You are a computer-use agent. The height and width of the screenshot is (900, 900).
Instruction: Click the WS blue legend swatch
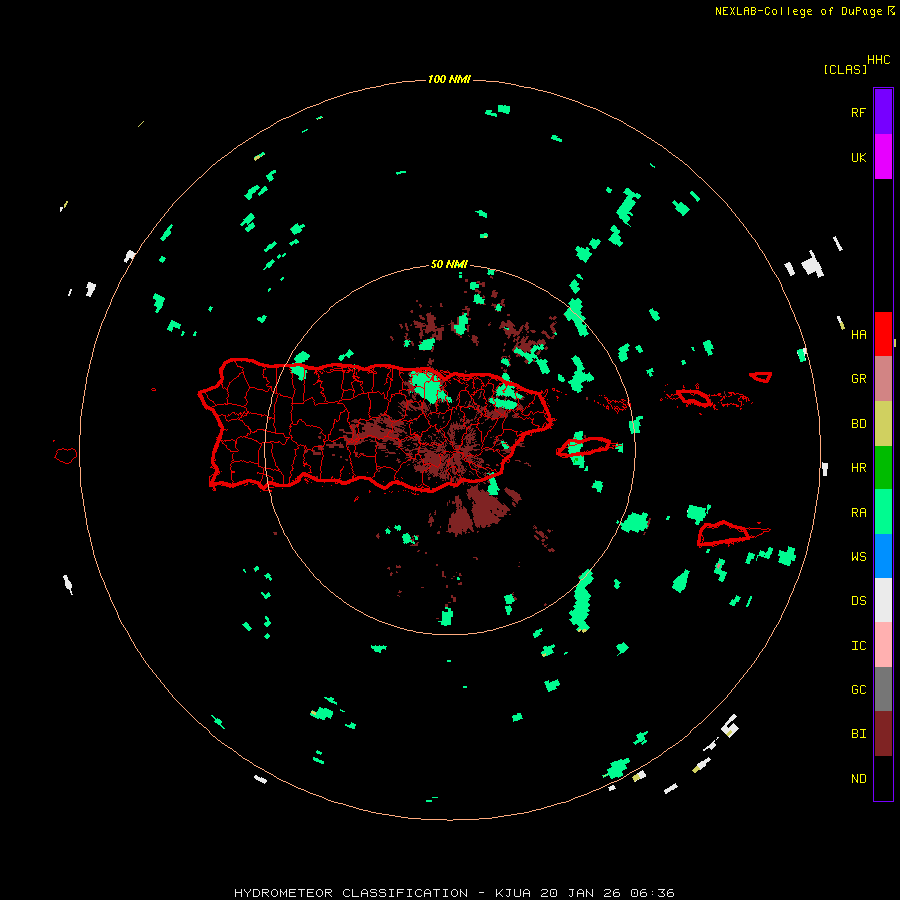point(883,556)
